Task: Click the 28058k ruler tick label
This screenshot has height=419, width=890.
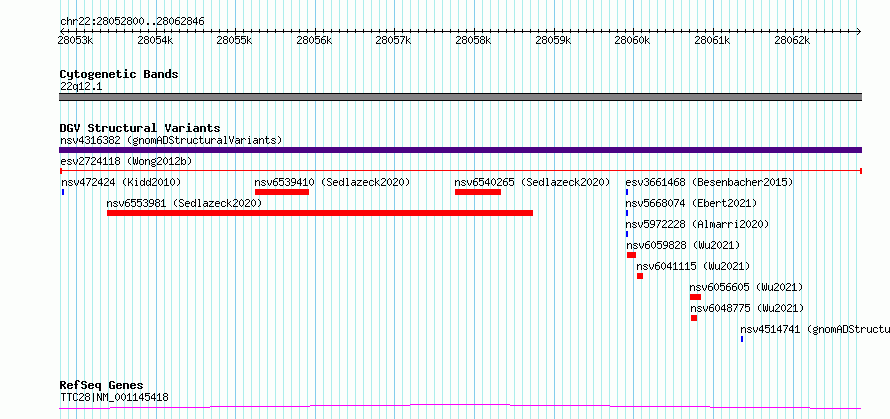Action: tap(473, 41)
